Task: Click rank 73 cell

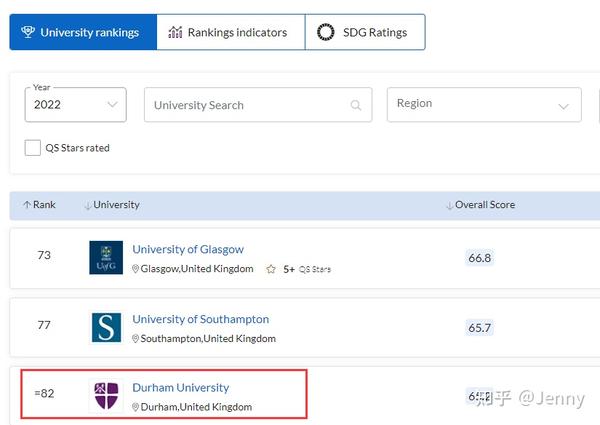Action: [44, 255]
